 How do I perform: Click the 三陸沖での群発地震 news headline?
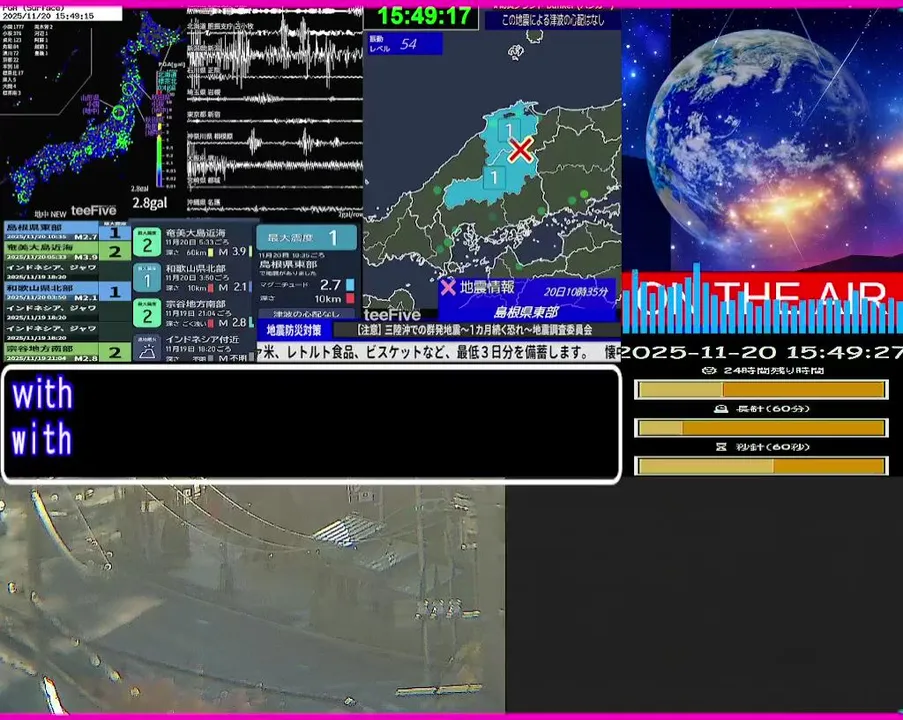[x=476, y=330]
